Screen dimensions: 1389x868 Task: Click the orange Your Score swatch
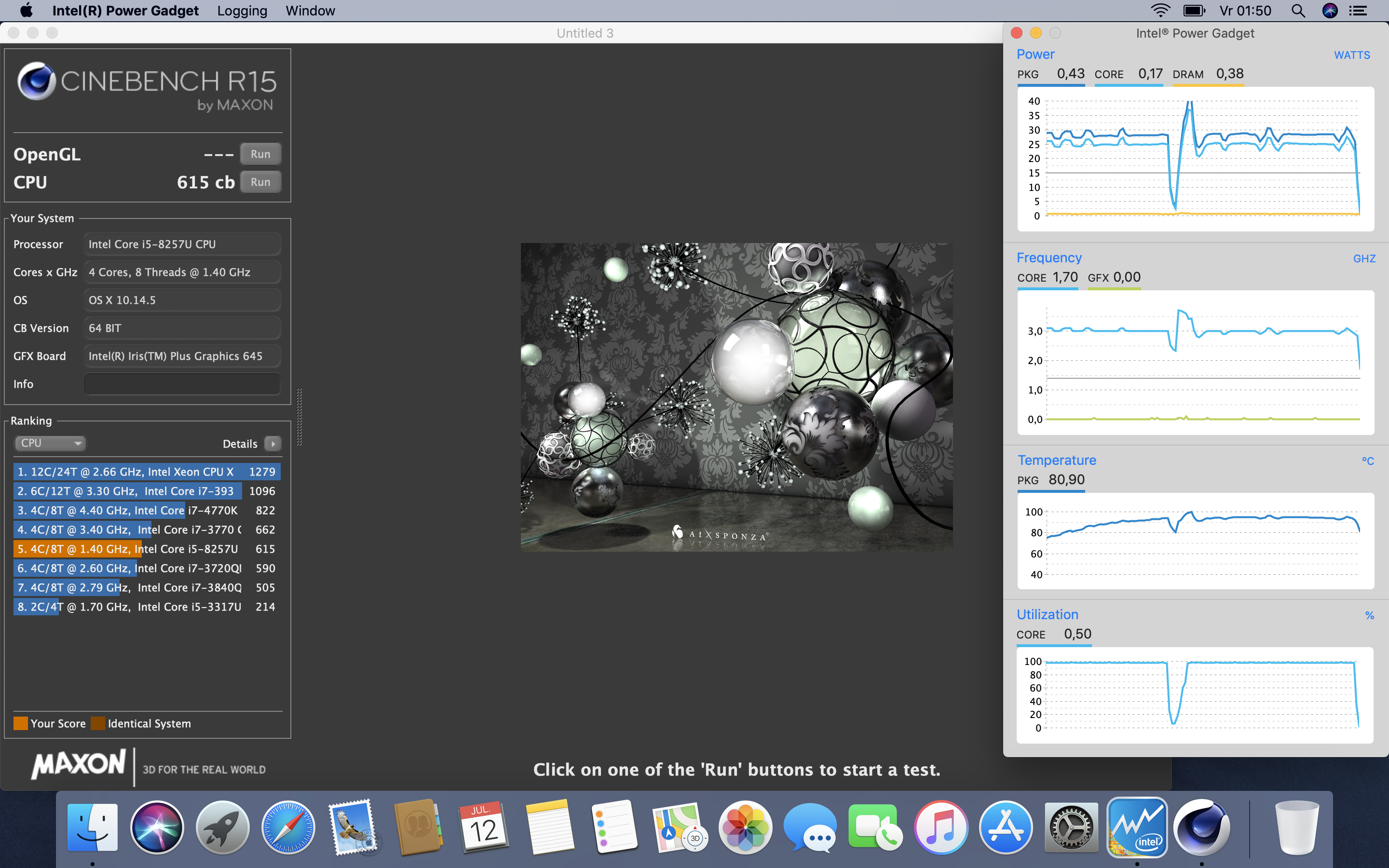(x=21, y=723)
